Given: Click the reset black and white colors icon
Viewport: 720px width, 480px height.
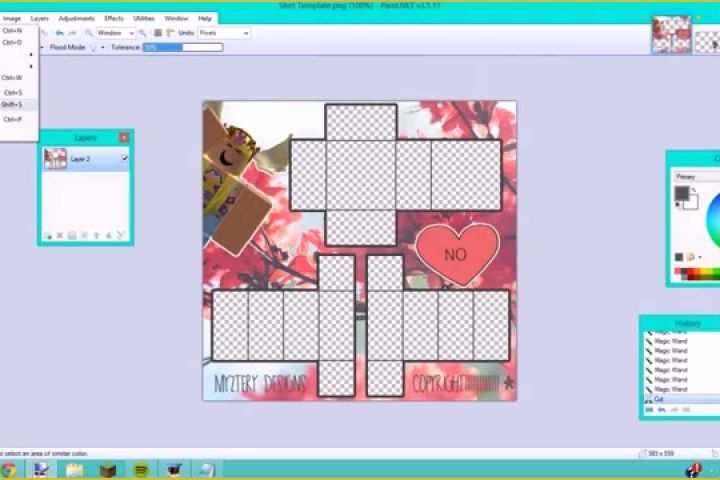Looking at the screenshot, I should click(x=678, y=204).
